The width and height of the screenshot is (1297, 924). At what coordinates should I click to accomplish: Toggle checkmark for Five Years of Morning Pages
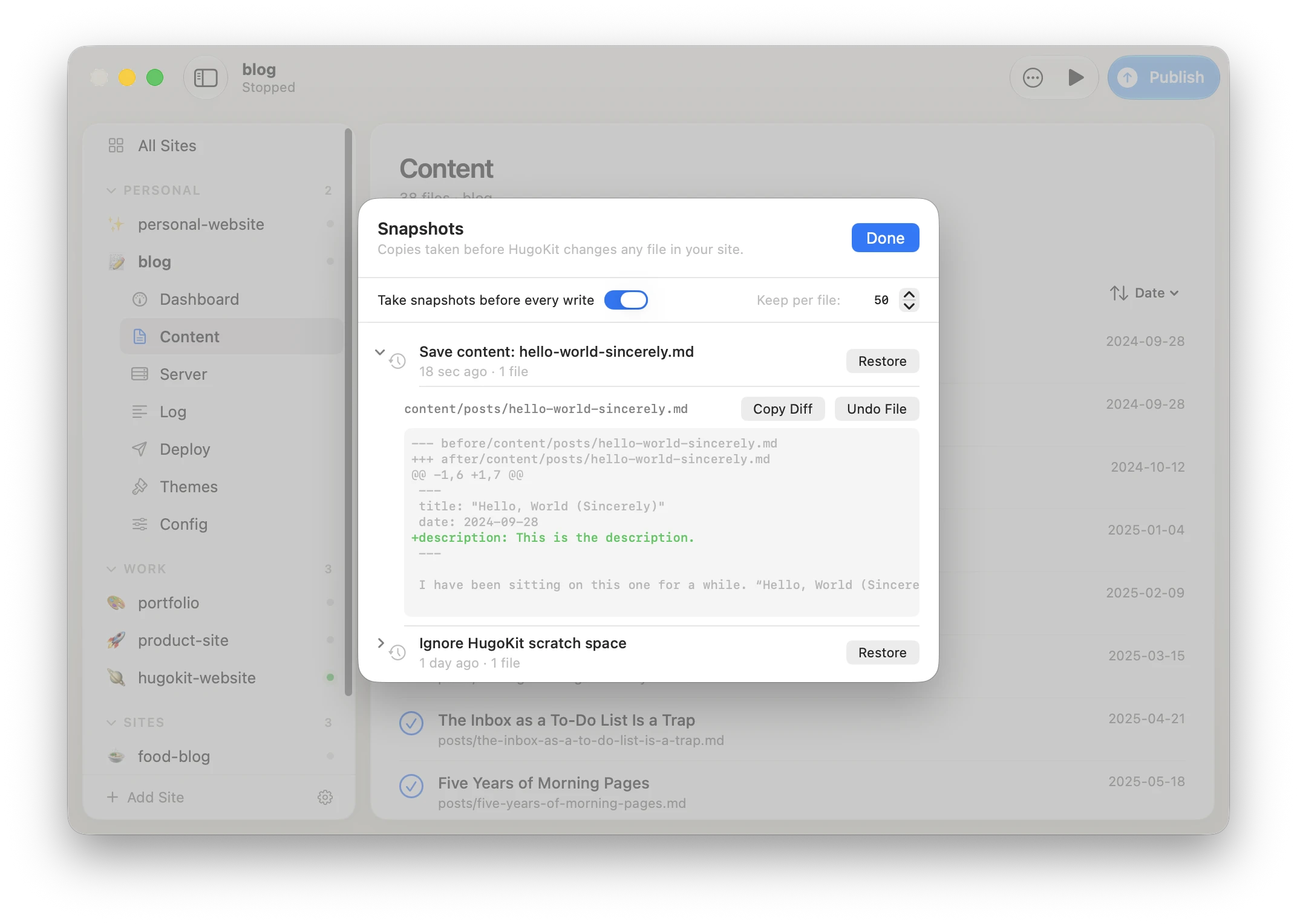[x=411, y=786]
